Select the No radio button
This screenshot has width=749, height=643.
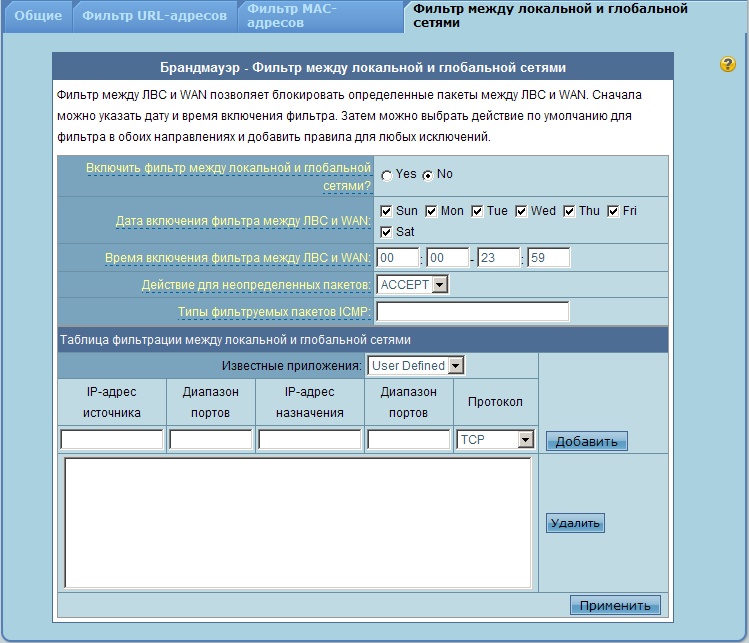[x=428, y=175]
